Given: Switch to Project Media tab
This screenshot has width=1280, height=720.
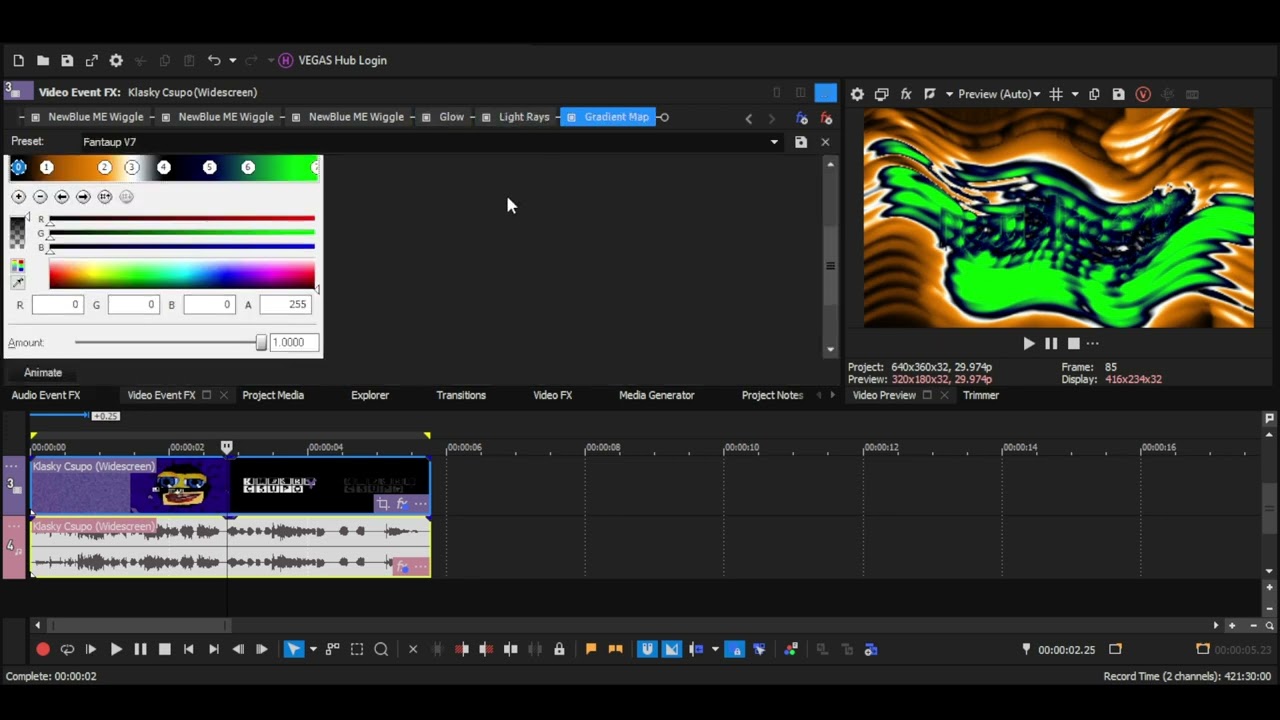Looking at the screenshot, I should tap(273, 395).
